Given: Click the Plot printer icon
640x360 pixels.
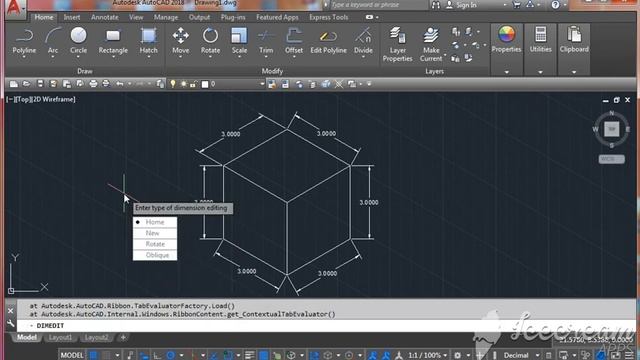Looking at the screenshot, I should click(93, 84).
